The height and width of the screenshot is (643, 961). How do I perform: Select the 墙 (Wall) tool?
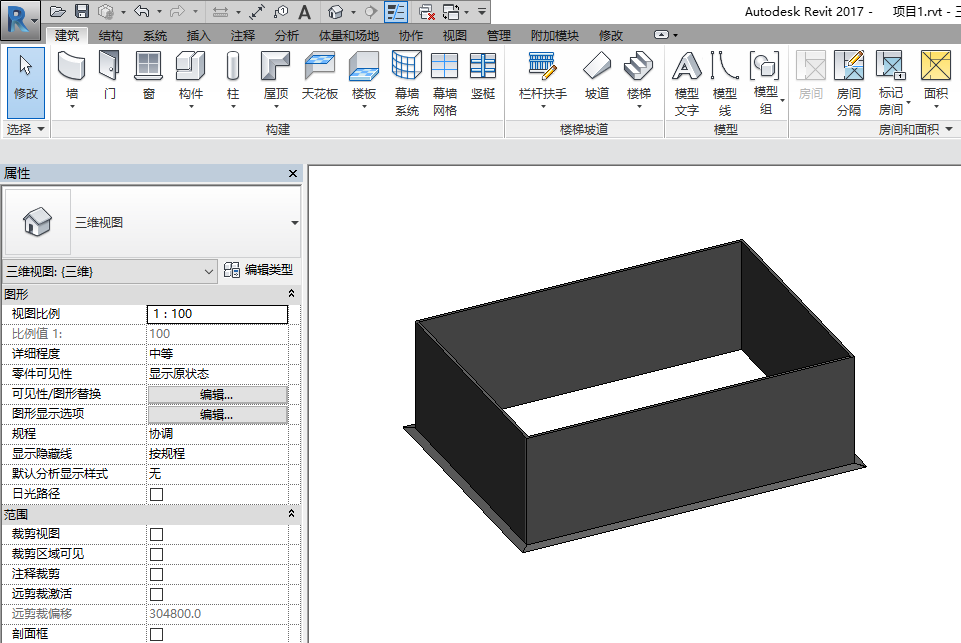click(72, 80)
